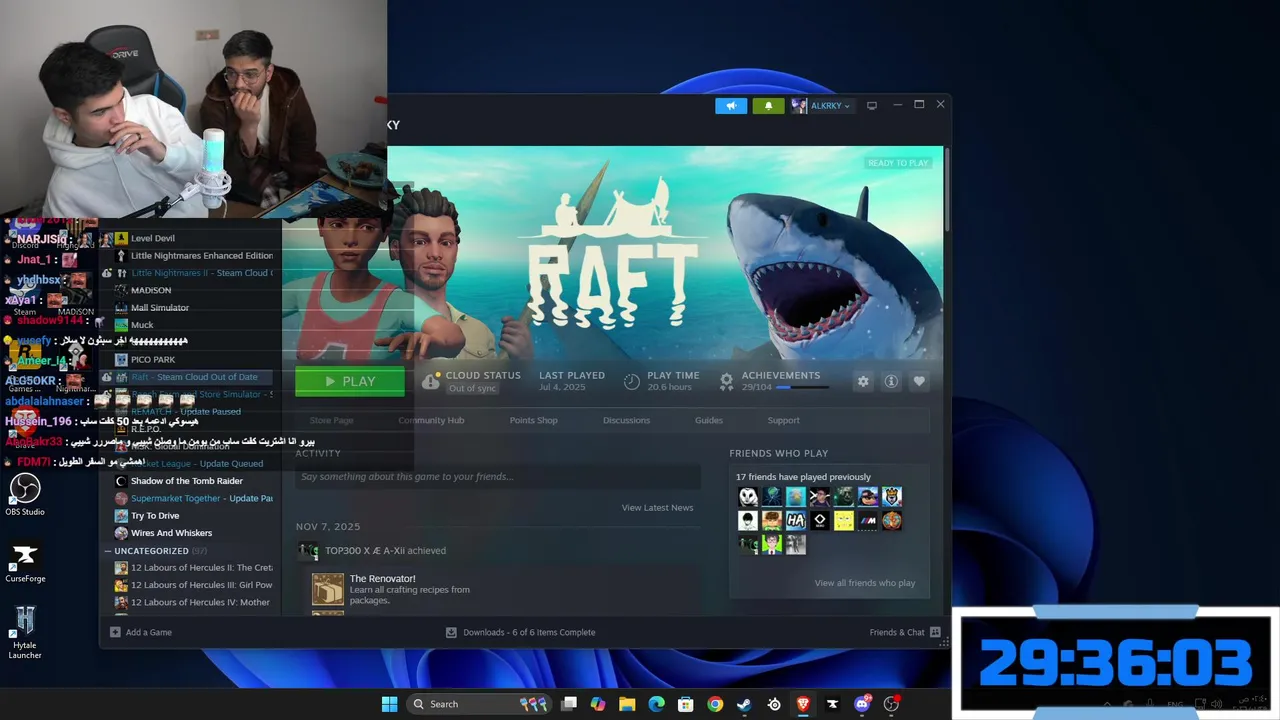Open Brave browser from taskbar
The height and width of the screenshot is (720, 1280).
[802, 704]
